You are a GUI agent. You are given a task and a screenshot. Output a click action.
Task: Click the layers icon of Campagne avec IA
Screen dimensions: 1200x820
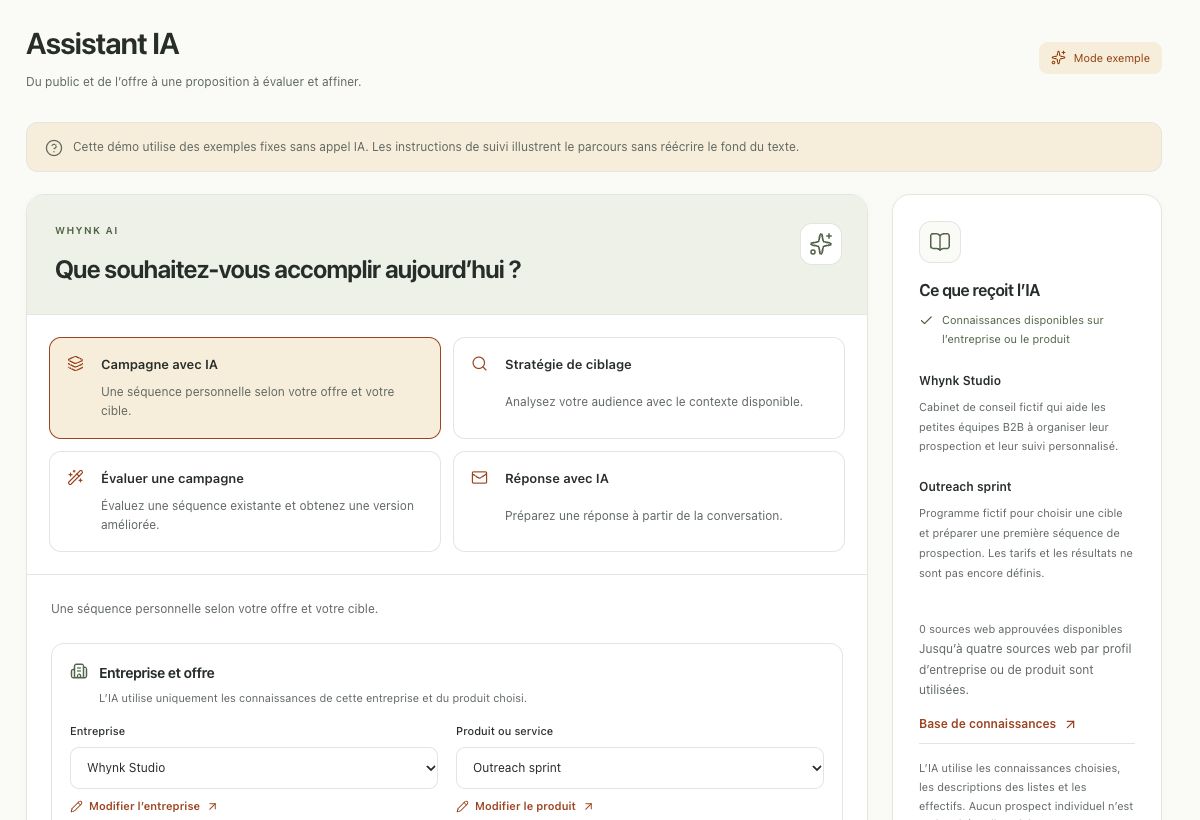pos(76,364)
